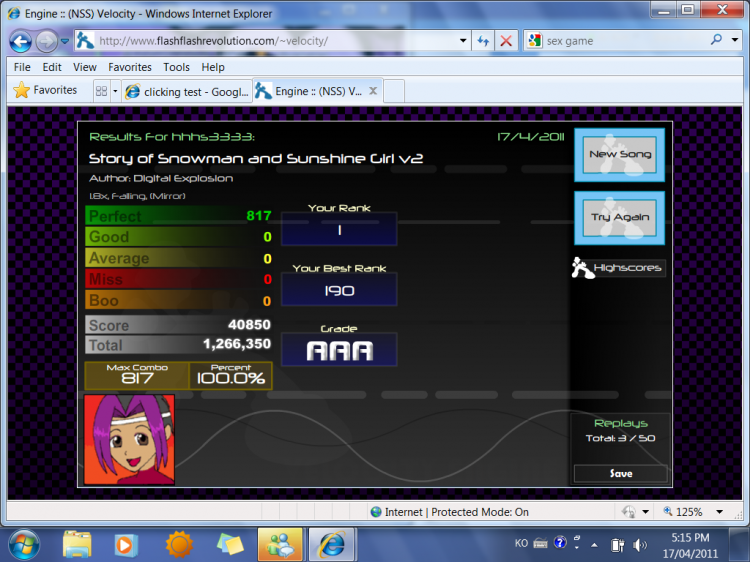
Task: Stop loading with the red X icon
Action: 506,41
